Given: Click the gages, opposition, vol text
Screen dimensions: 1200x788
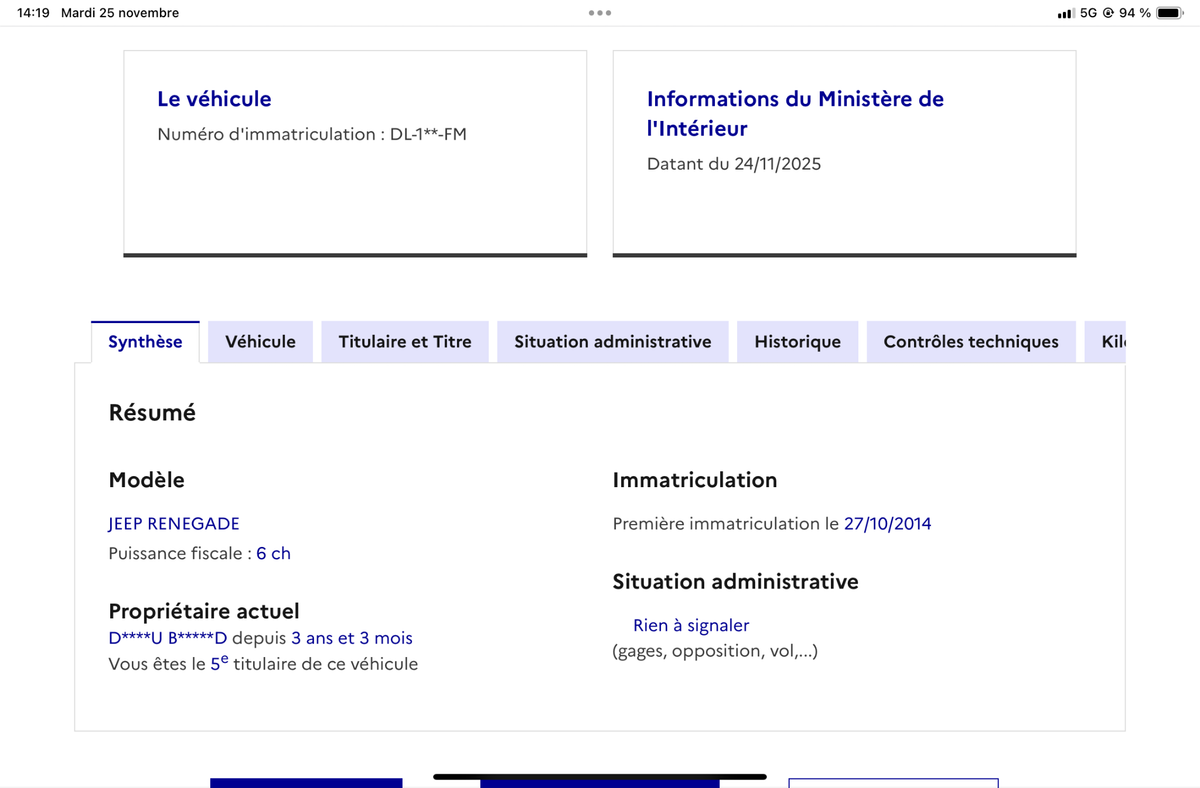Looking at the screenshot, I should (715, 651).
